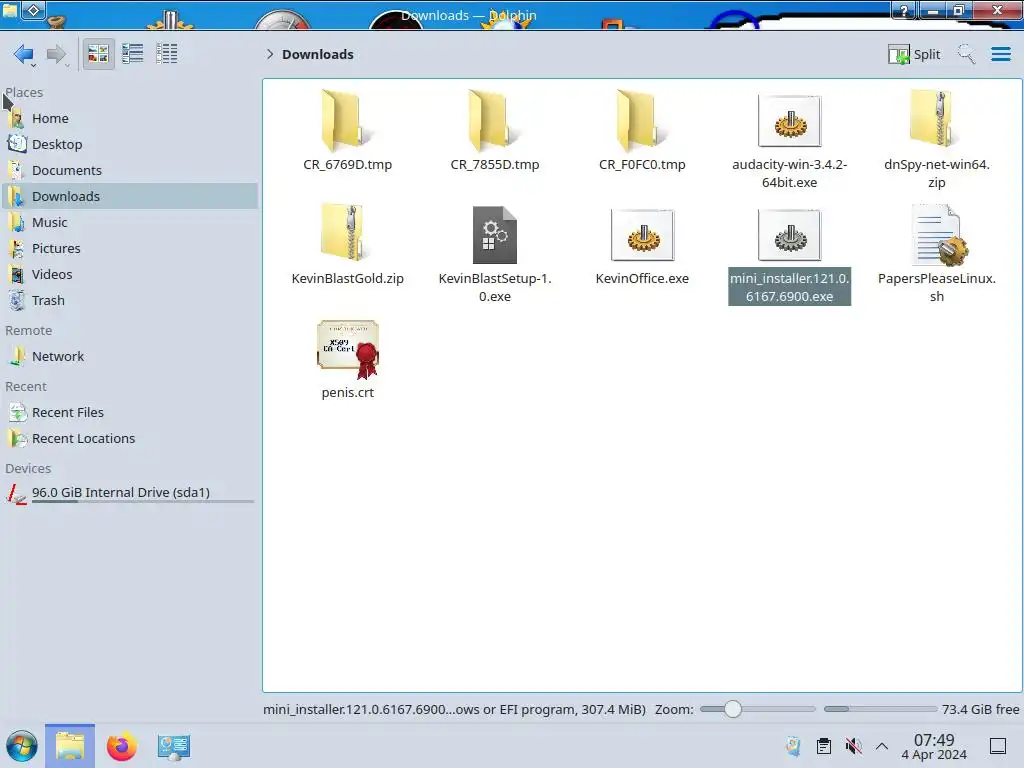The width and height of the screenshot is (1024, 768).
Task: Click the Zoom slider handle
Action: (x=733, y=709)
